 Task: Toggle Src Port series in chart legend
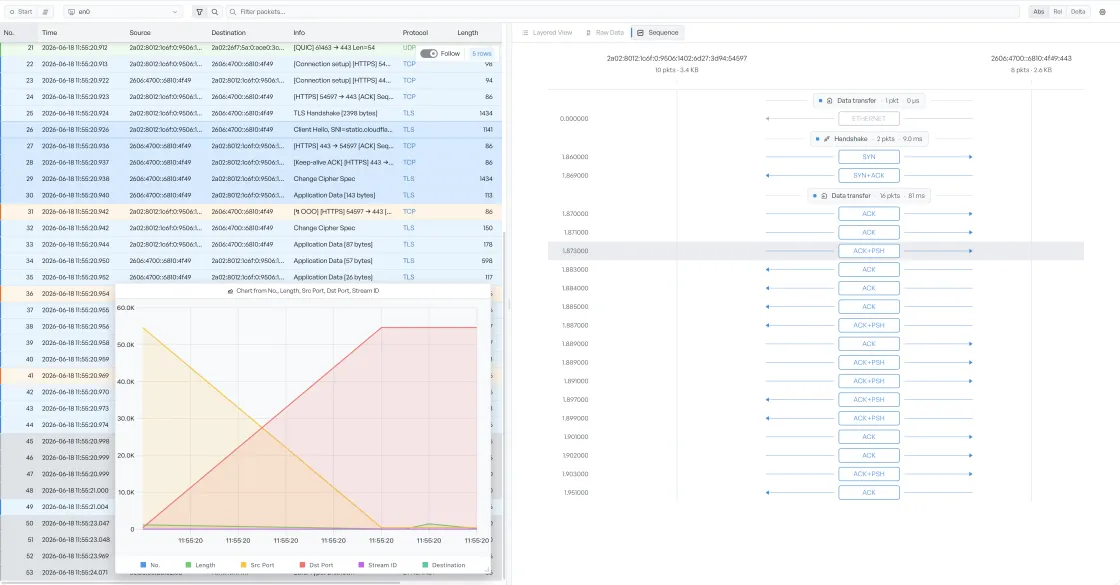pos(257,565)
